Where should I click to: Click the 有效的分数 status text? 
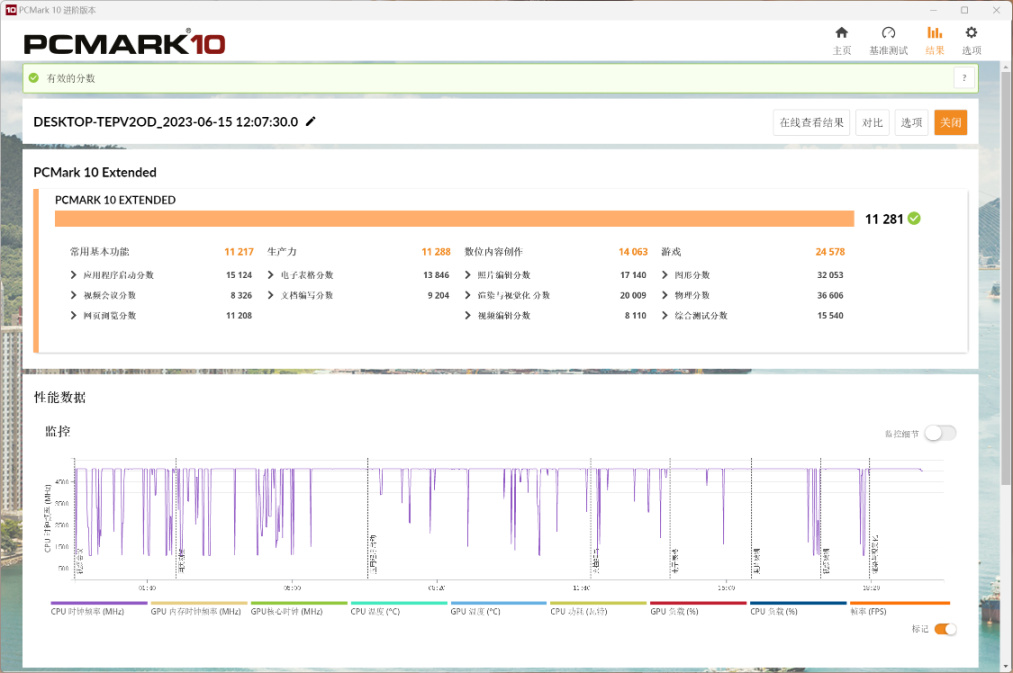click(71, 78)
